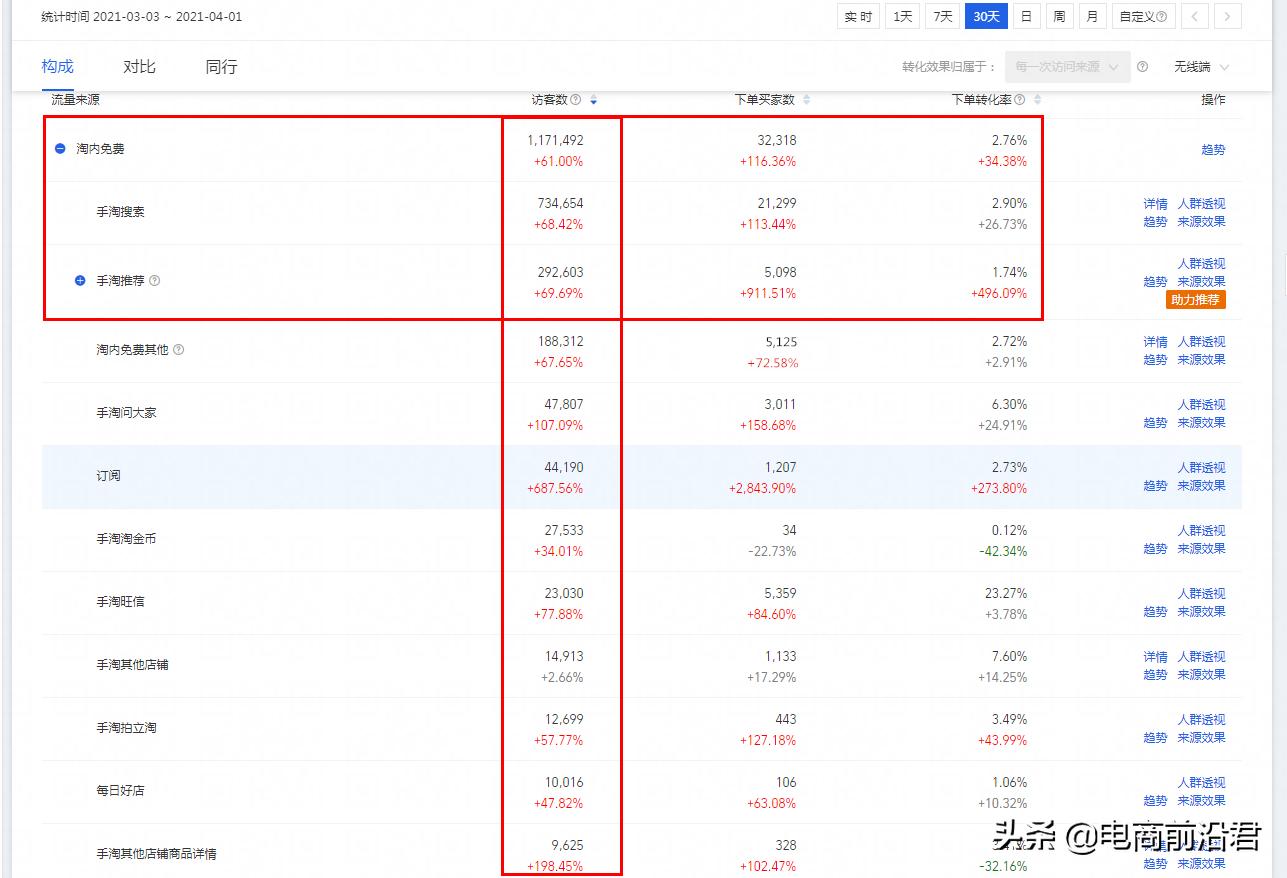Switch to the 对比 tab
Image resolution: width=1287 pixels, height=878 pixels.
click(x=139, y=66)
